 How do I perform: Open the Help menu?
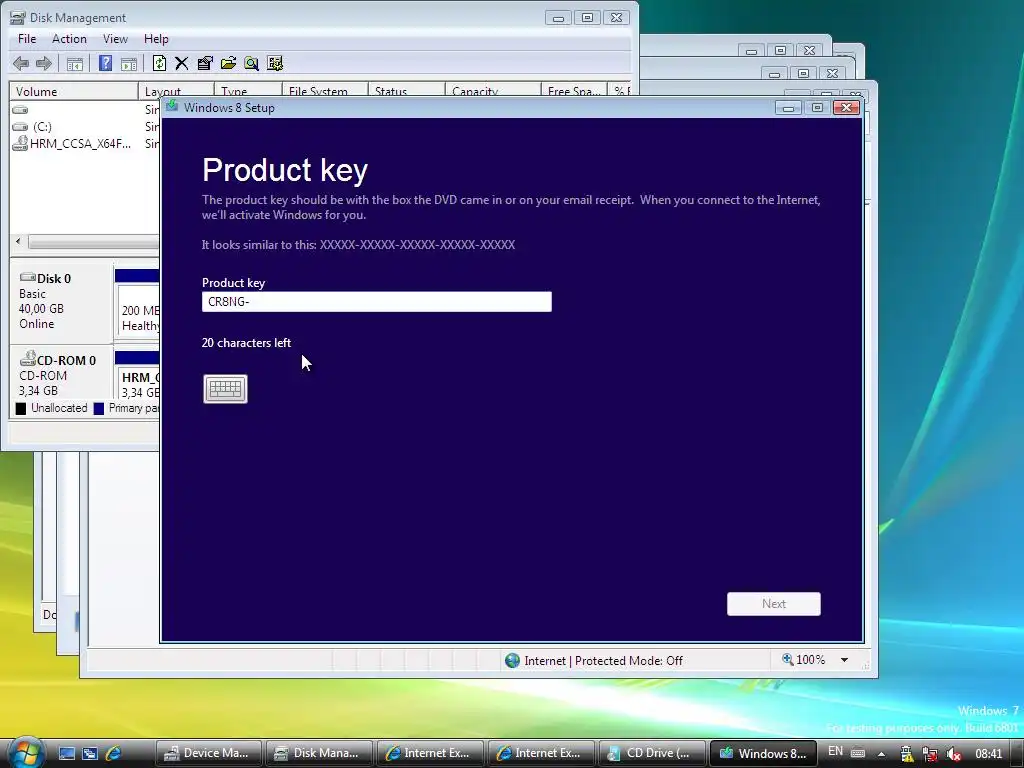[156, 39]
